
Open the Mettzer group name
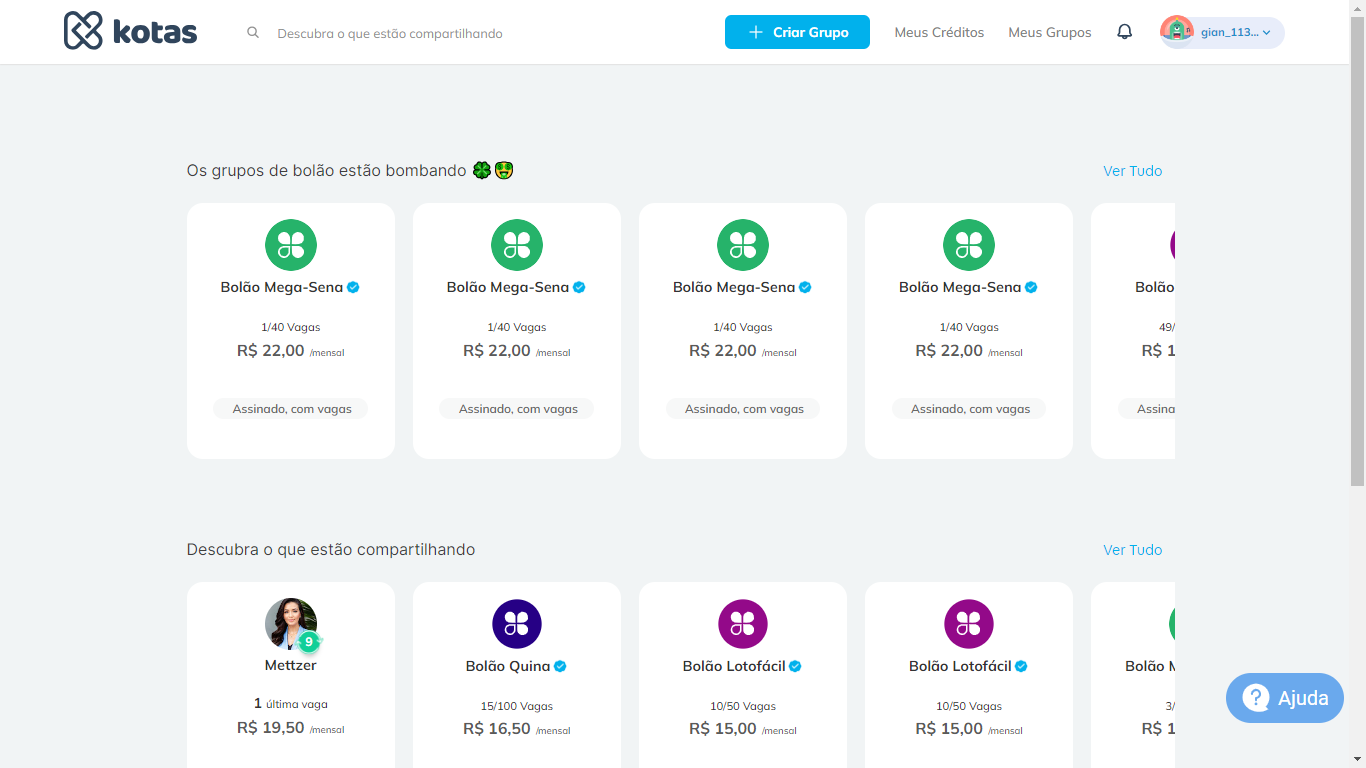[x=291, y=665]
